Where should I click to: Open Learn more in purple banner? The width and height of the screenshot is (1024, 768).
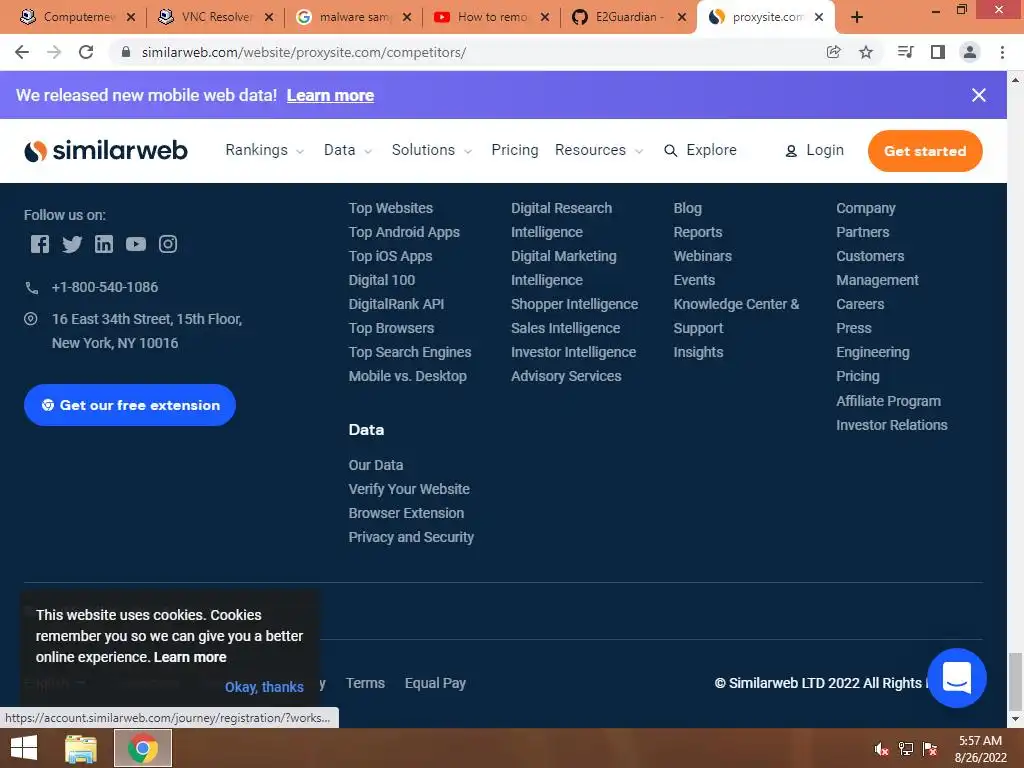pos(330,95)
